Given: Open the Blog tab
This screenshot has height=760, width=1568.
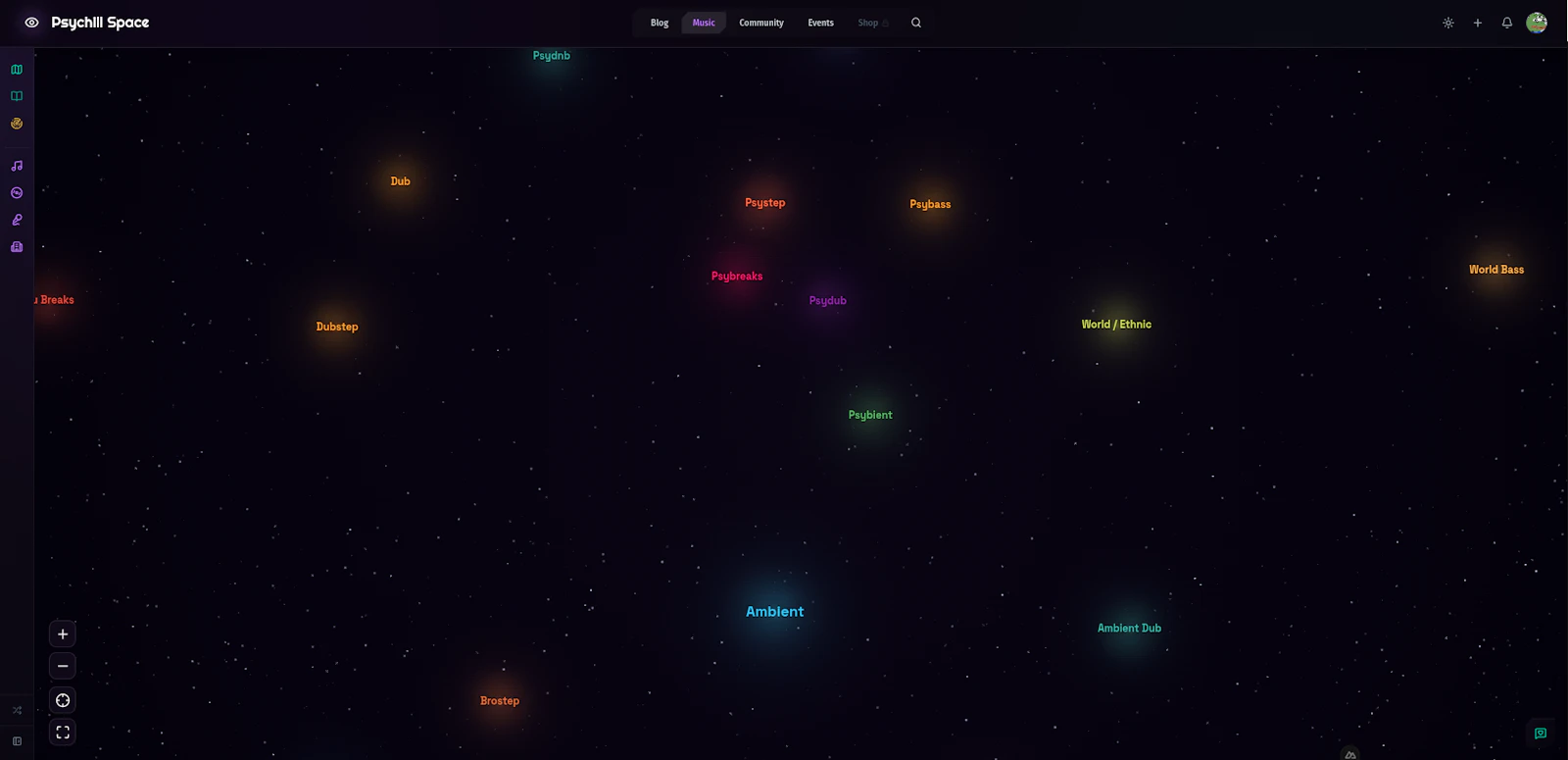Looking at the screenshot, I should pos(660,23).
